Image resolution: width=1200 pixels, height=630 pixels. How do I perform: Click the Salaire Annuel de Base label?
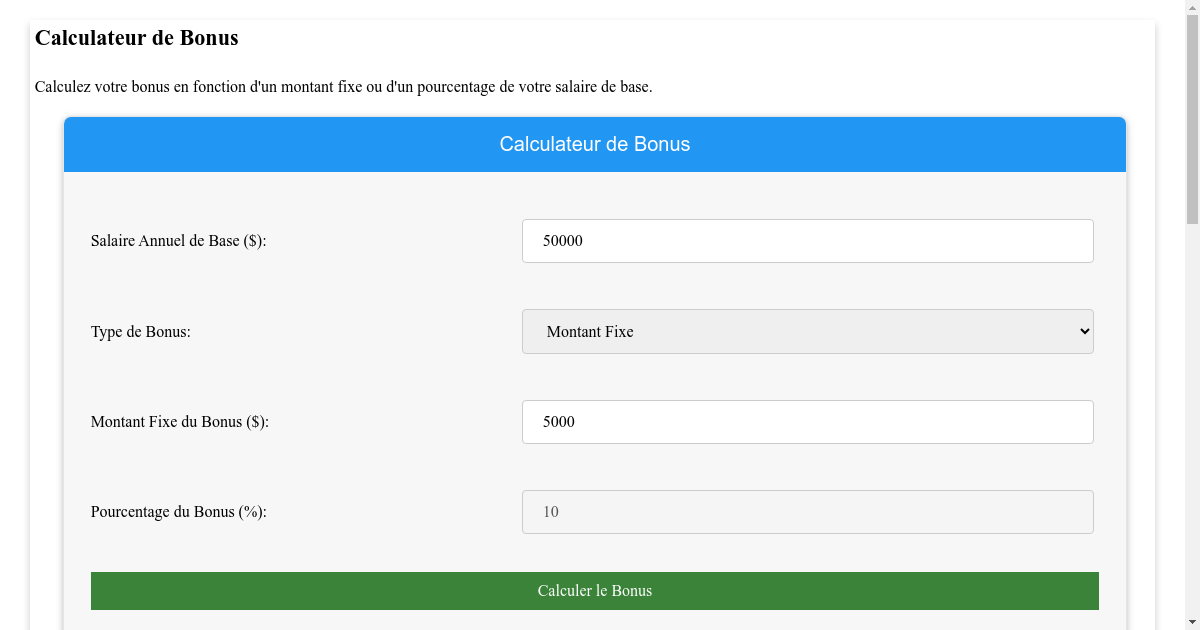pos(179,240)
